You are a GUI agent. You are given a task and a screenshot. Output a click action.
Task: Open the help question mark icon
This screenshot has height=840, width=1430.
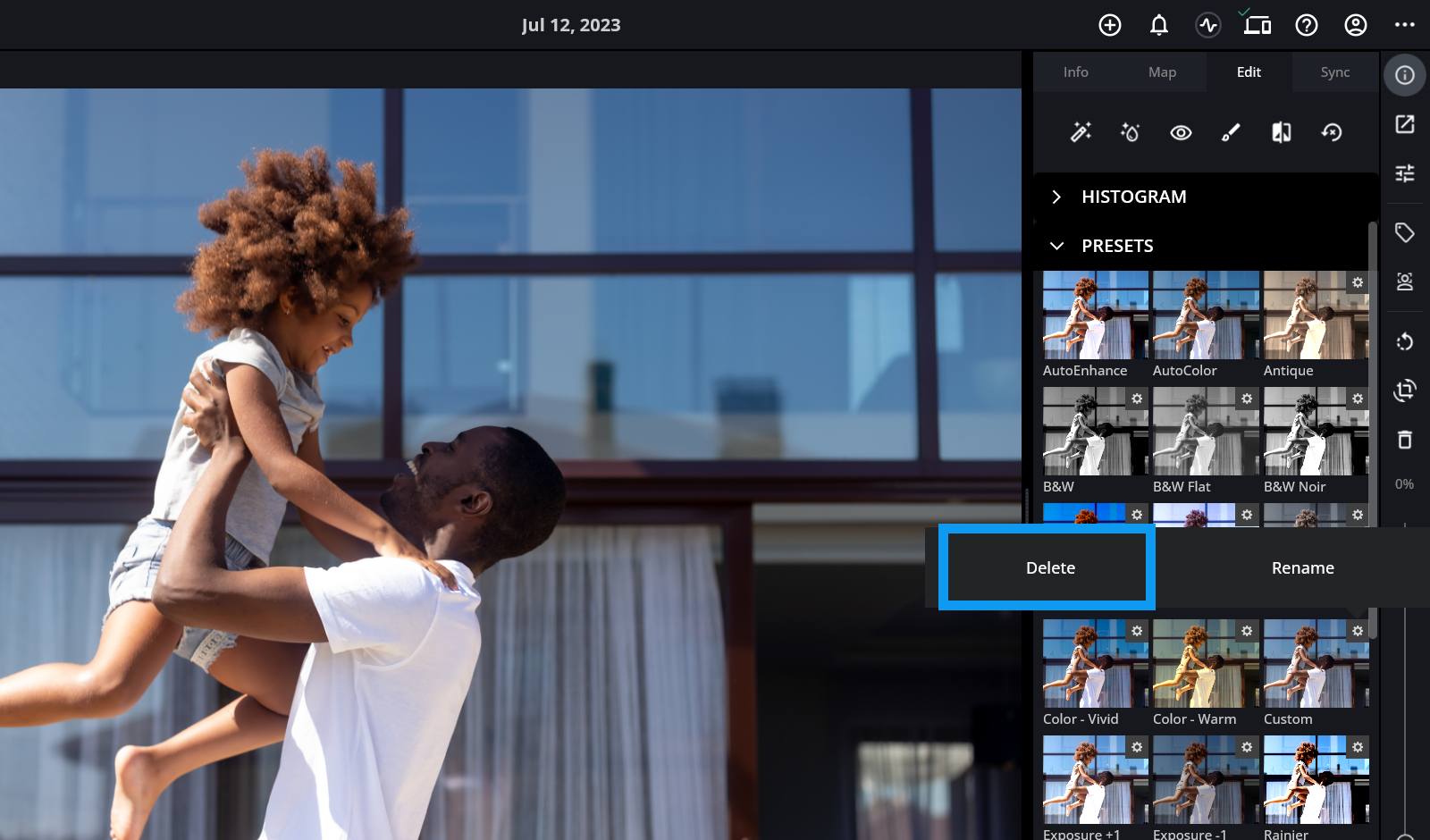coord(1307,25)
